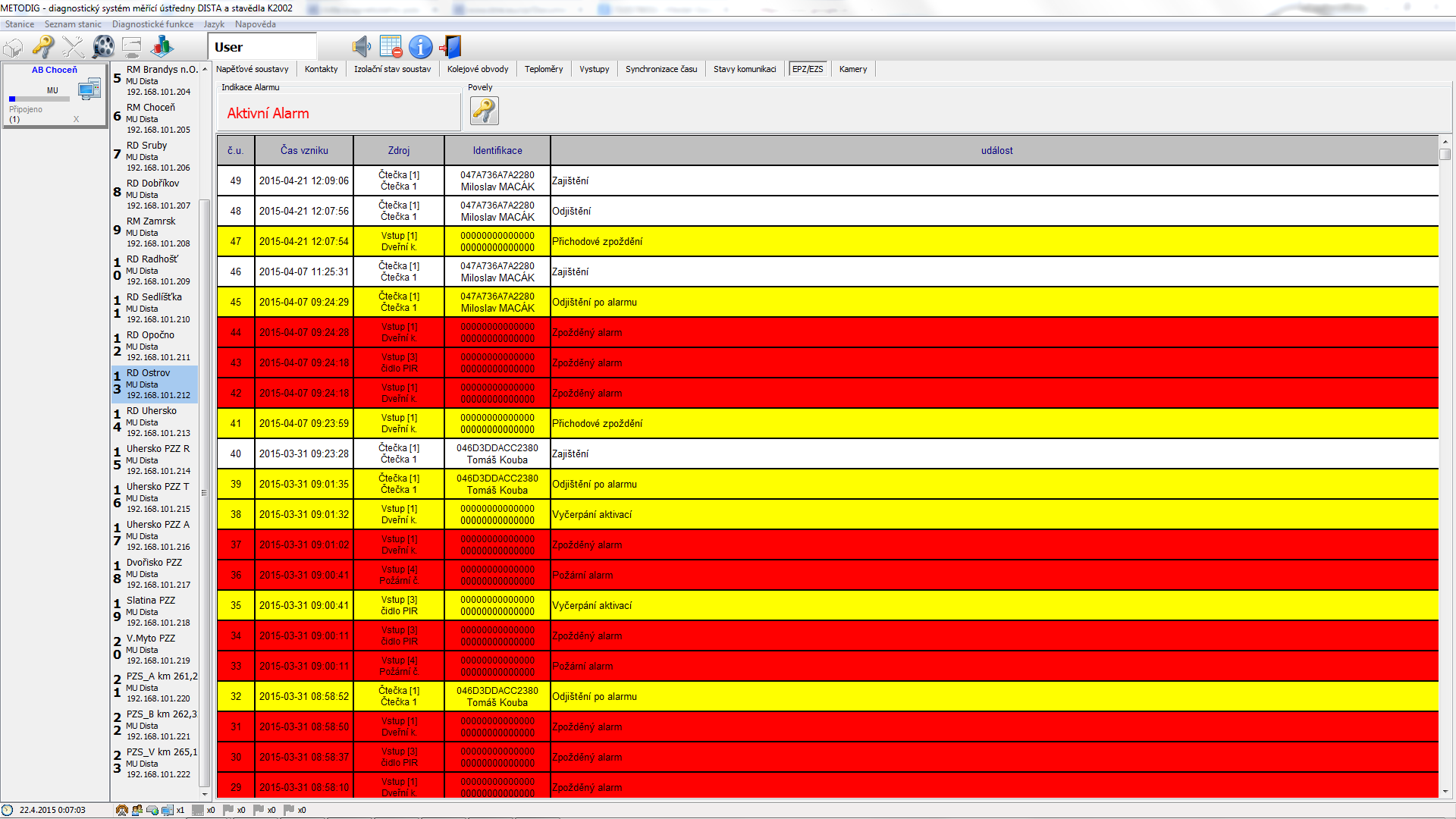The image size is (1456, 819).
Task: Switch to Kontakty tab
Action: 322,69
